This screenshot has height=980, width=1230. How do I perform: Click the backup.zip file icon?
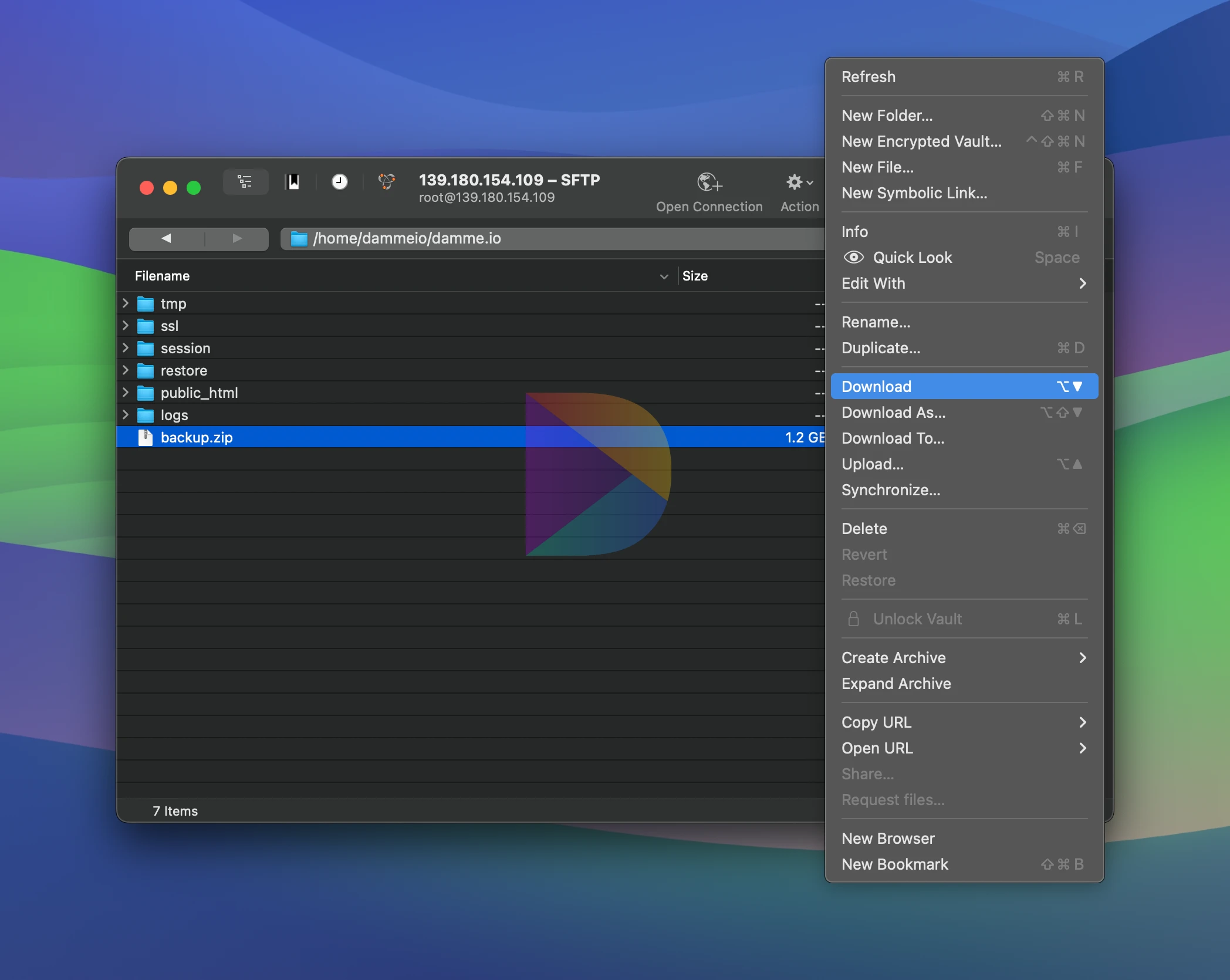(145, 437)
